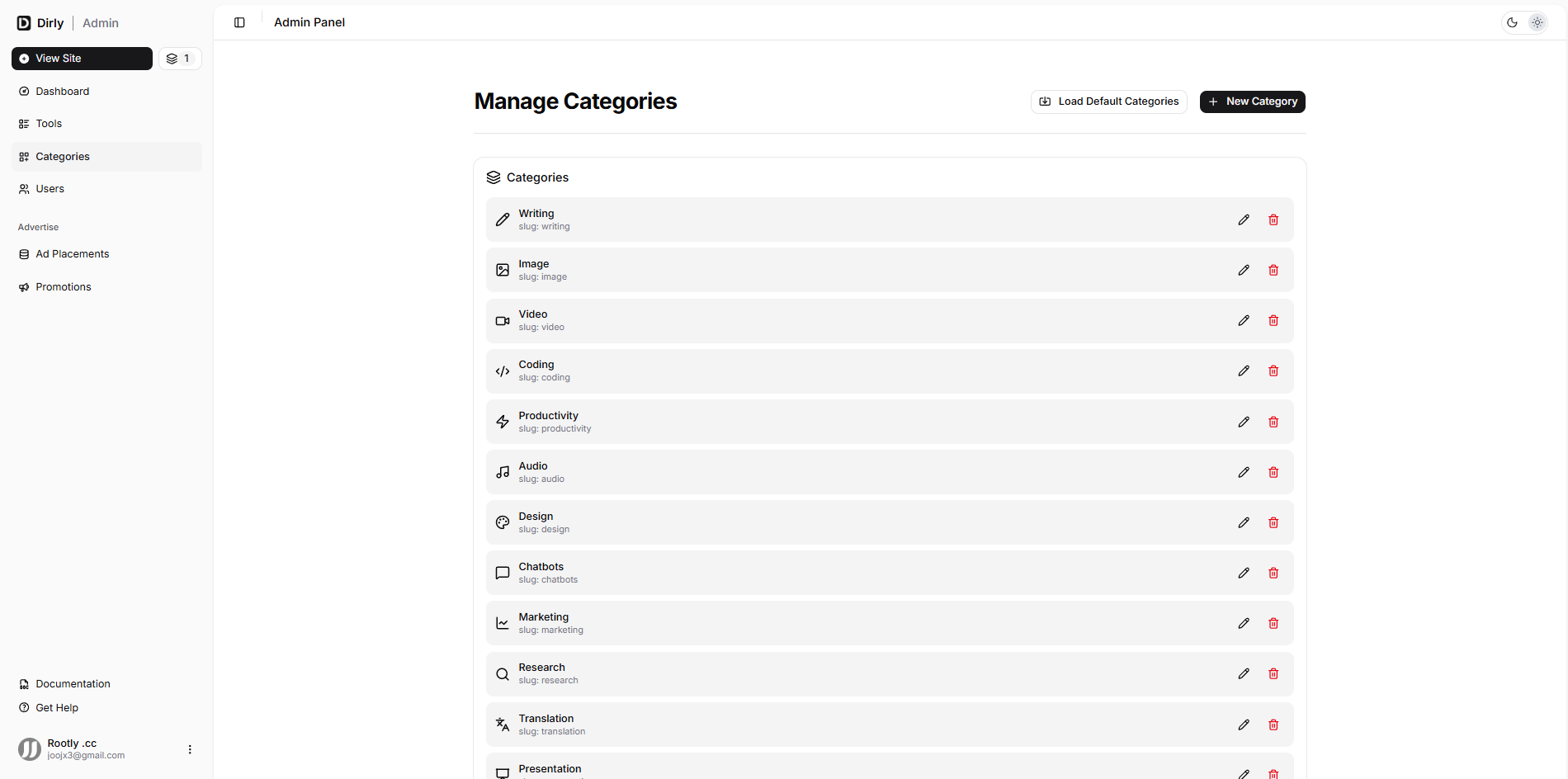Delete the Audio category

click(x=1273, y=472)
